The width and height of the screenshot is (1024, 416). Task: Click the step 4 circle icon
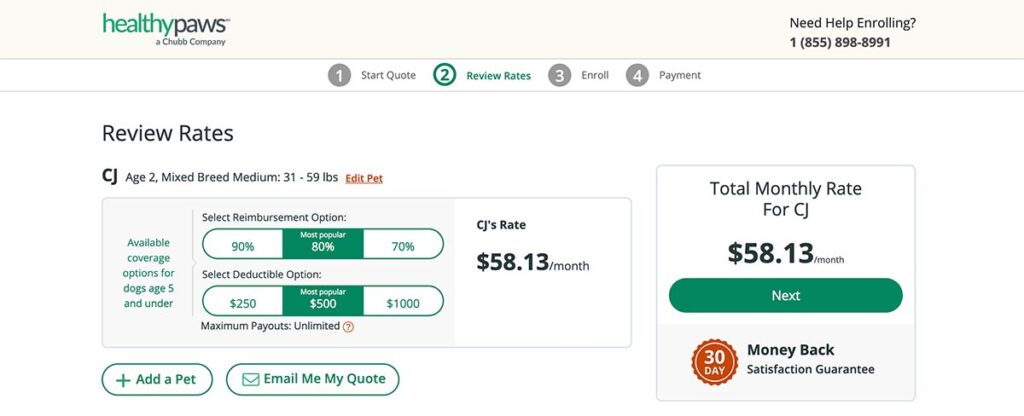(637, 75)
